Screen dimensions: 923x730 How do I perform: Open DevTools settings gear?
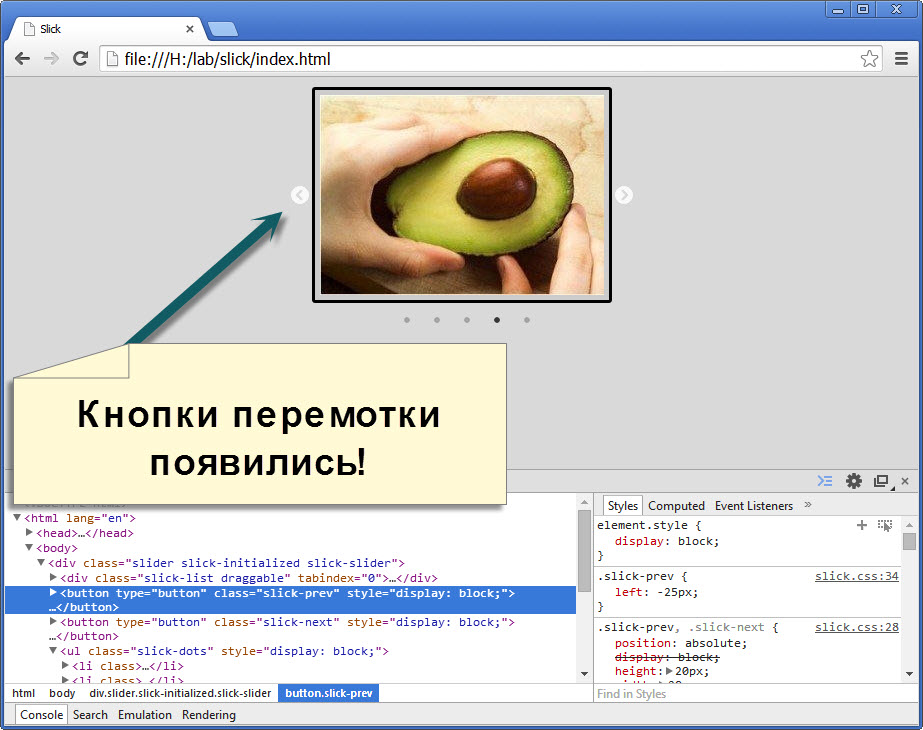[x=854, y=481]
